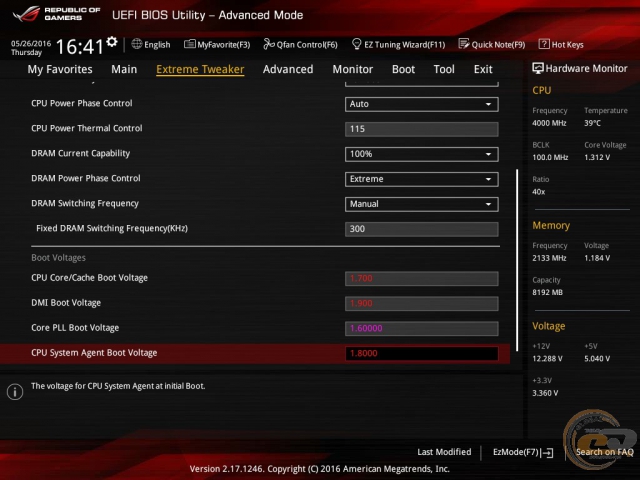640x480 pixels.
Task: Show the Hot Keys list
Action: click(561, 44)
